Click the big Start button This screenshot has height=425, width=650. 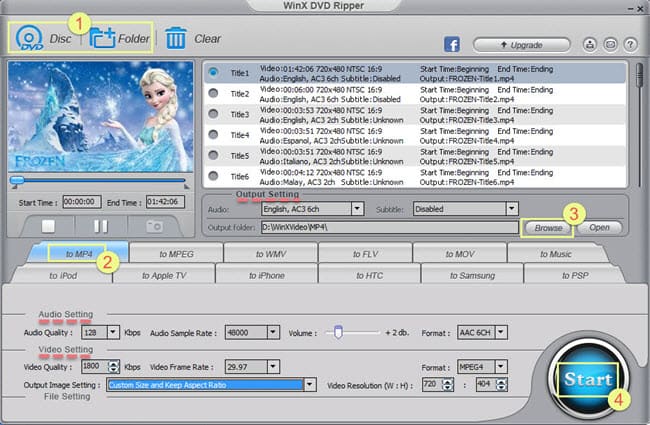(x=588, y=379)
